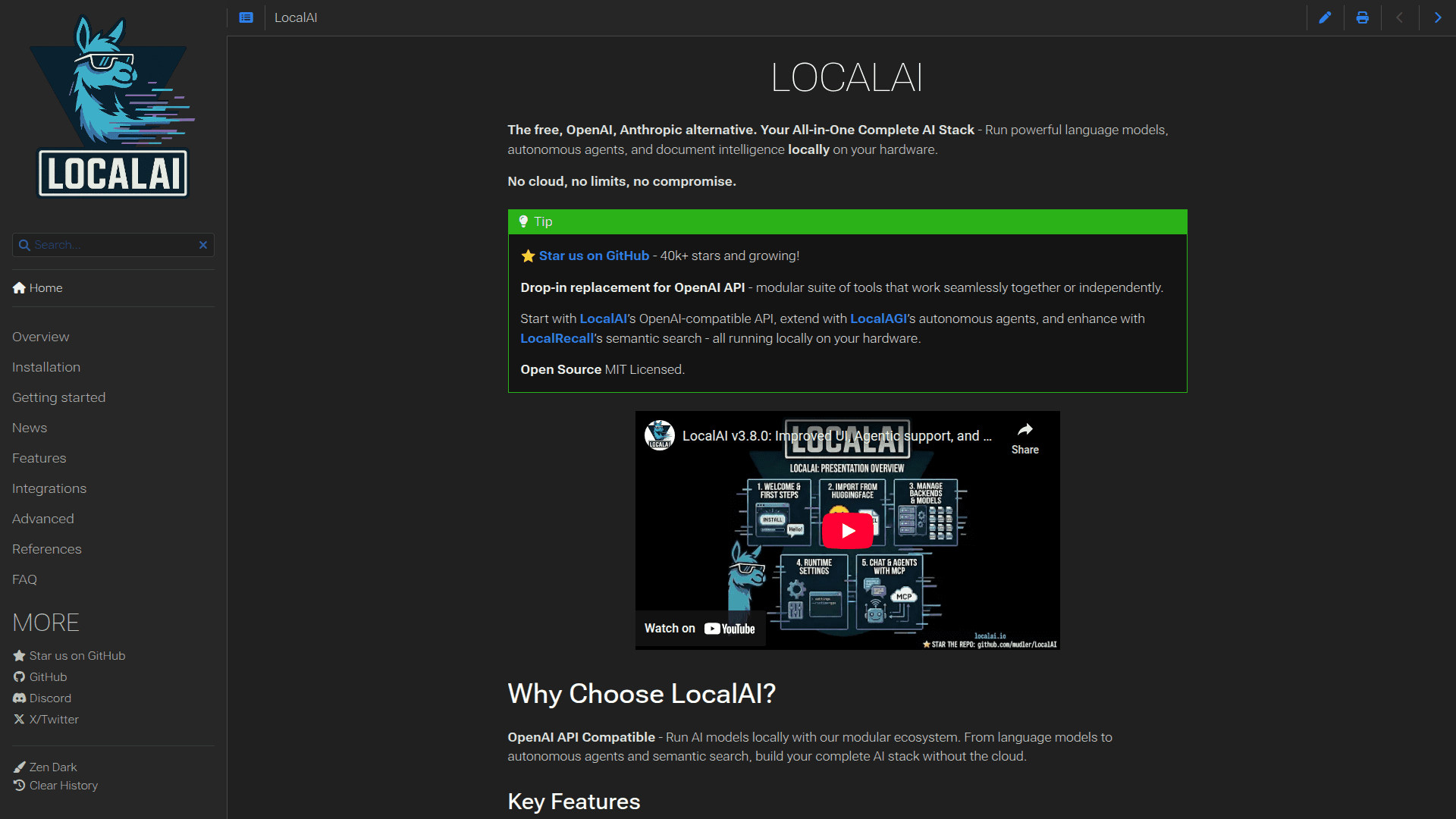Select Installation in the sidebar menu
Image resolution: width=1456 pixels, height=819 pixels.
pyautogui.click(x=45, y=367)
